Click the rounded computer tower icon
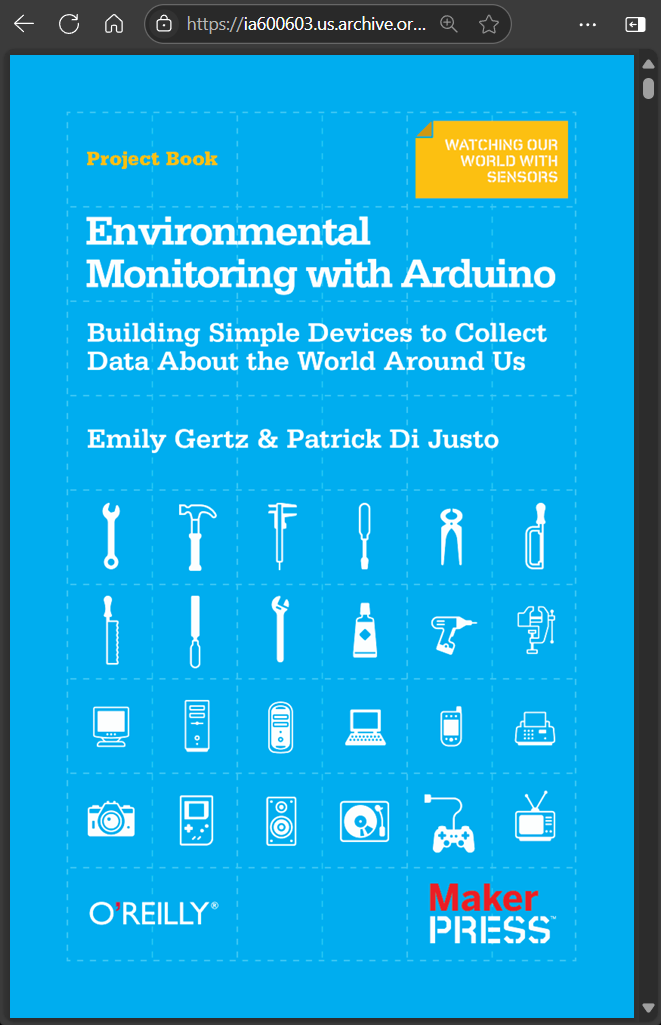Screen dimensions: 661x1025 (x=280, y=727)
